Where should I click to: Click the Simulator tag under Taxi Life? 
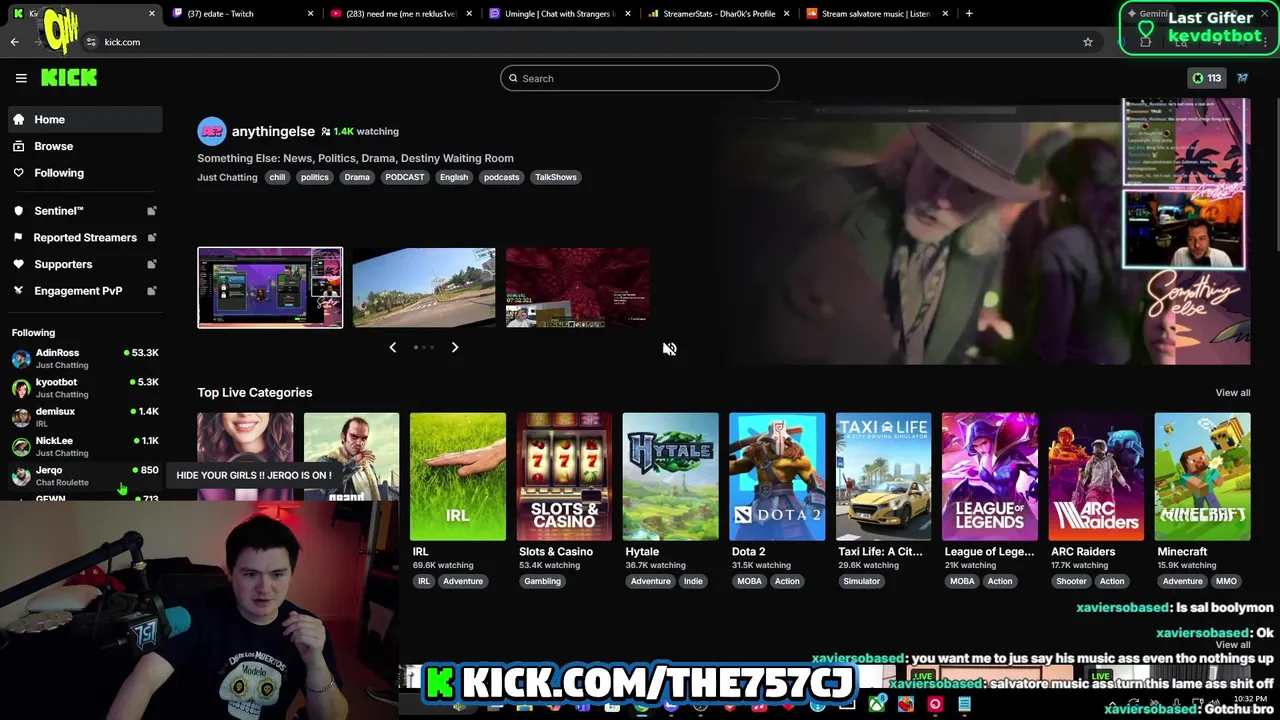(x=861, y=581)
